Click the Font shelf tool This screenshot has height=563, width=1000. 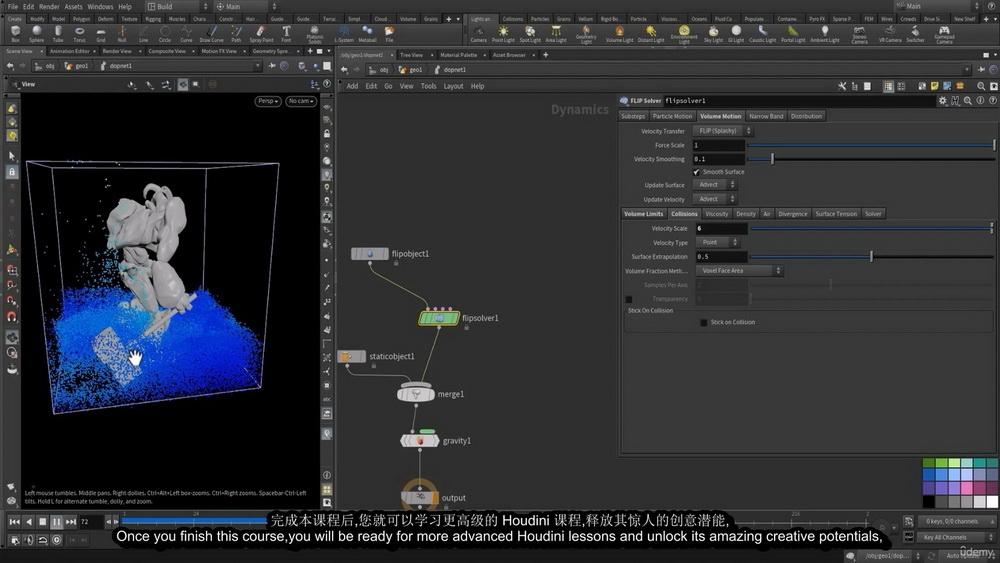[286, 34]
